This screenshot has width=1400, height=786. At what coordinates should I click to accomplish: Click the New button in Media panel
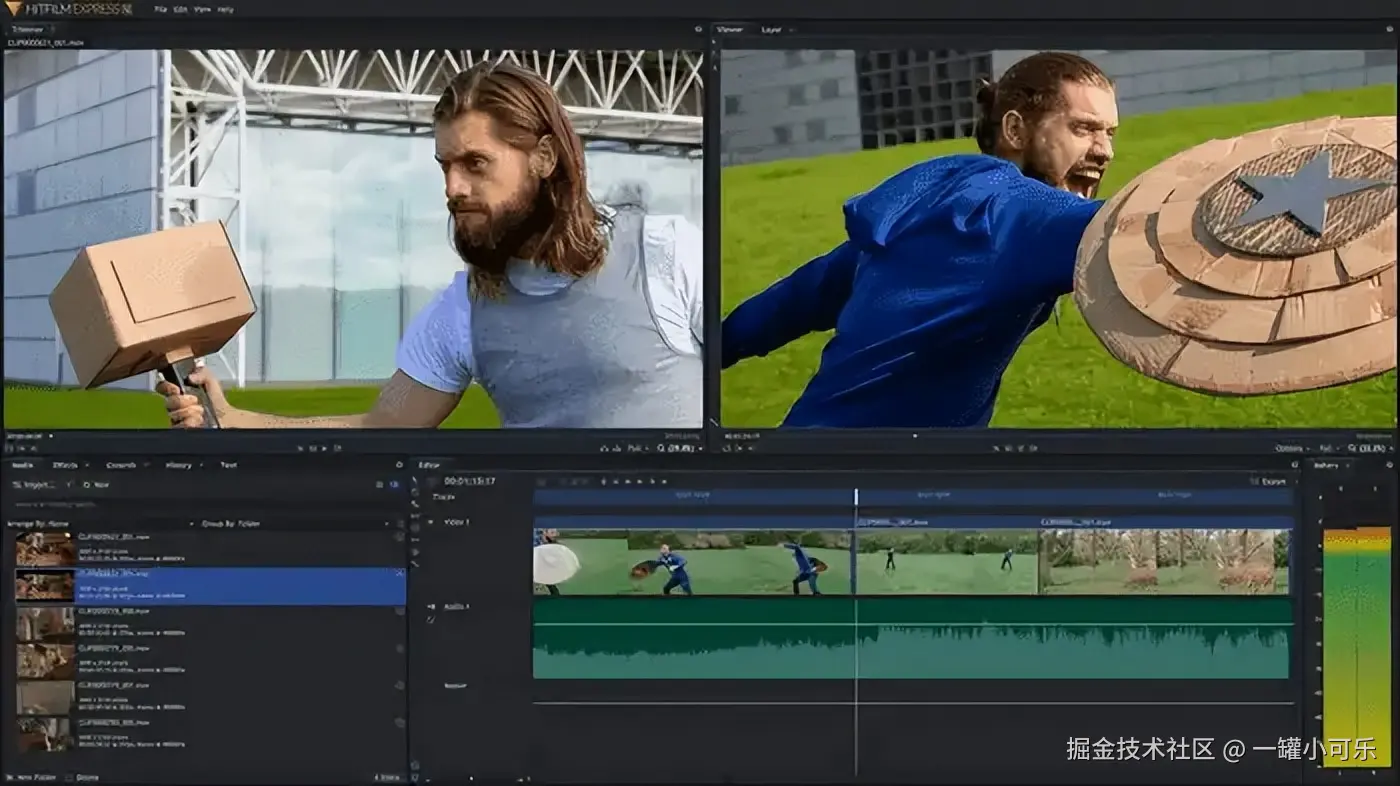[x=96, y=484]
